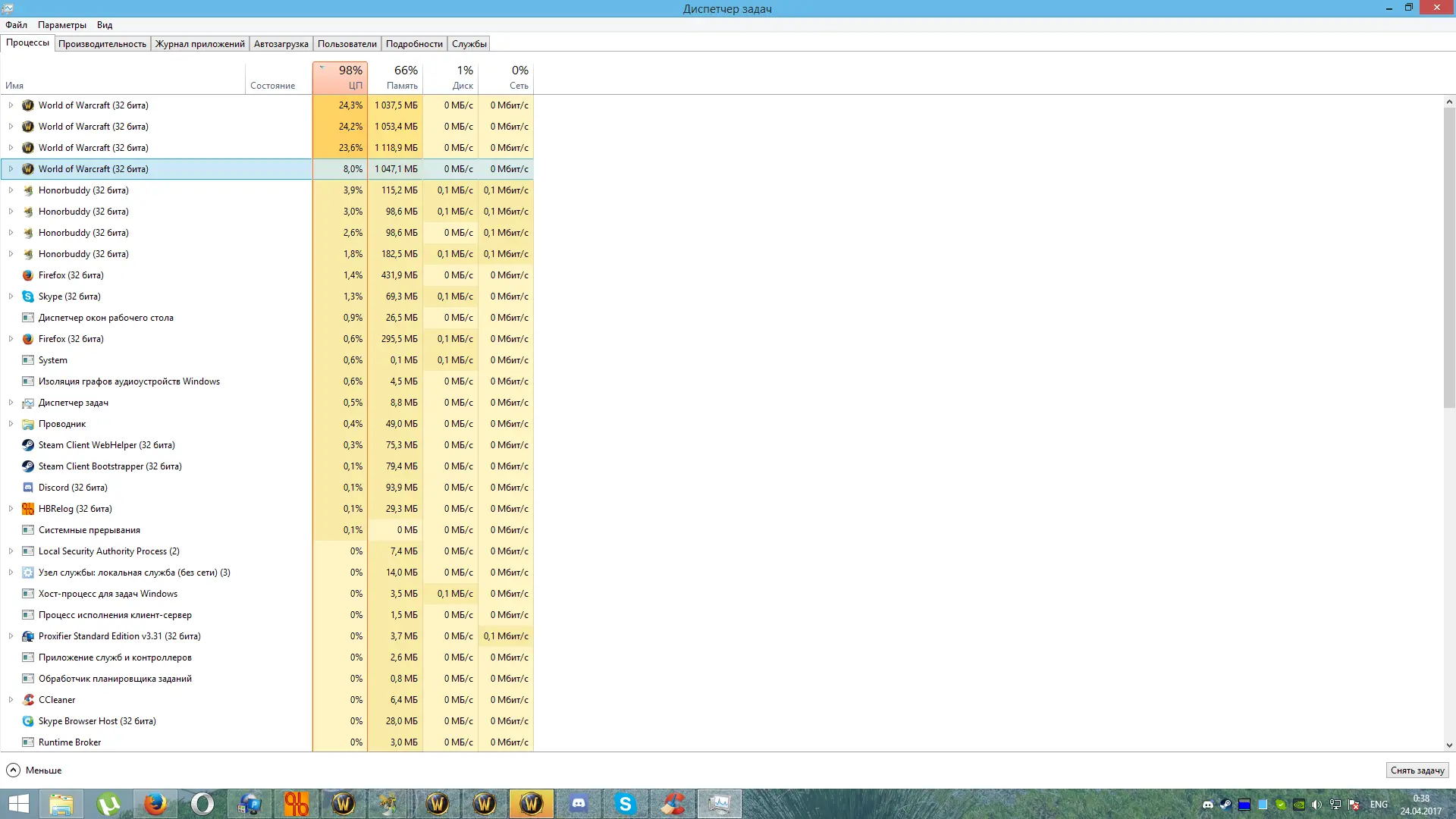Sort processes by the Диск column
This screenshot has height=819, width=1456.
tap(450, 78)
